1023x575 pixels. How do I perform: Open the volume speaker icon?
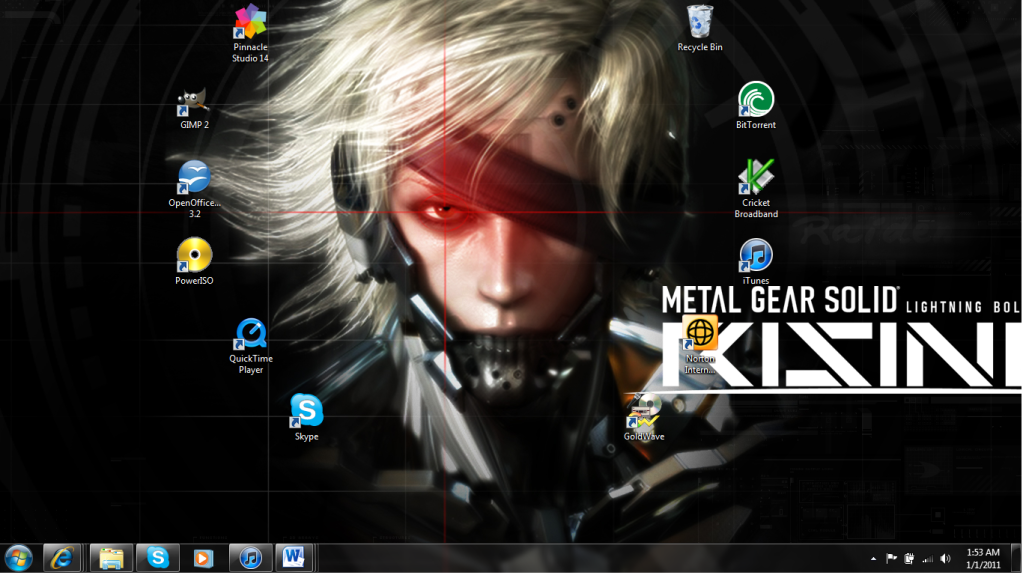pos(945,559)
